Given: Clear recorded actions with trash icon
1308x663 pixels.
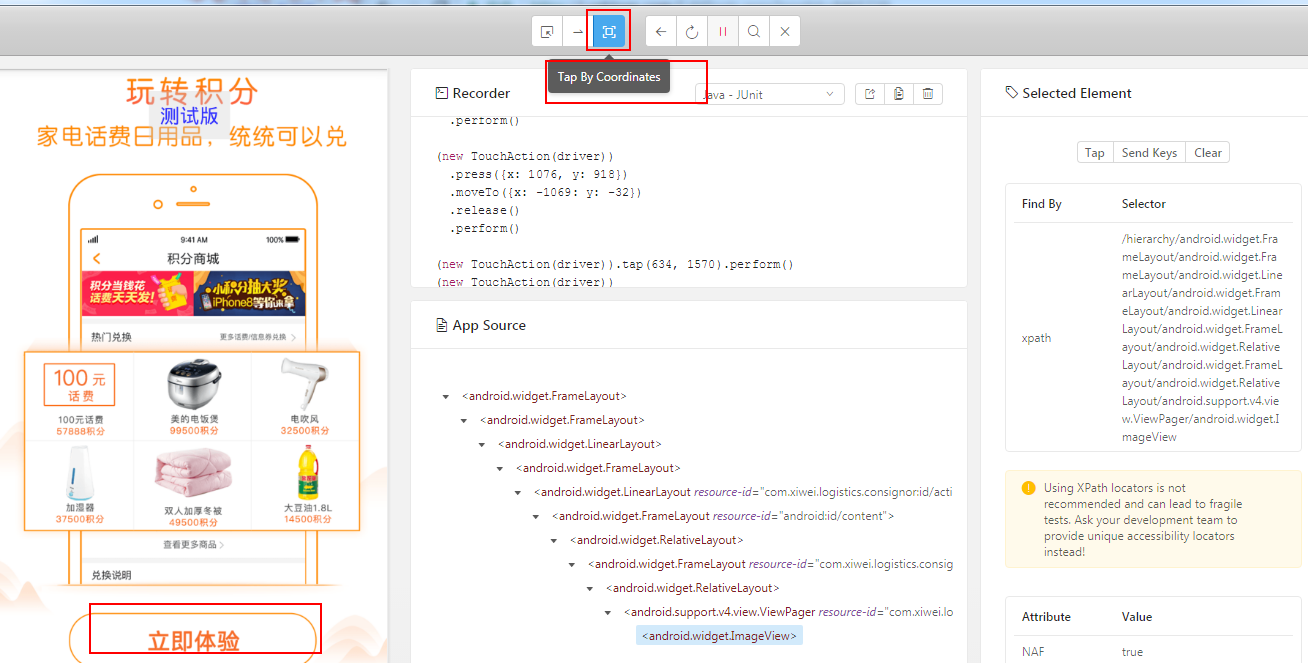Looking at the screenshot, I should tap(928, 94).
